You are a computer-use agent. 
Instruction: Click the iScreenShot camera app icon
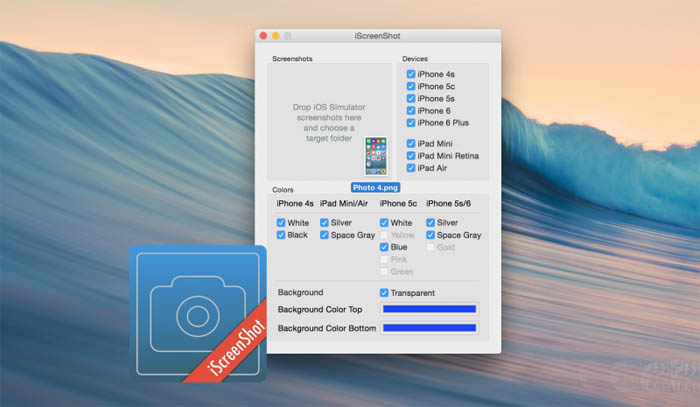coord(198,313)
